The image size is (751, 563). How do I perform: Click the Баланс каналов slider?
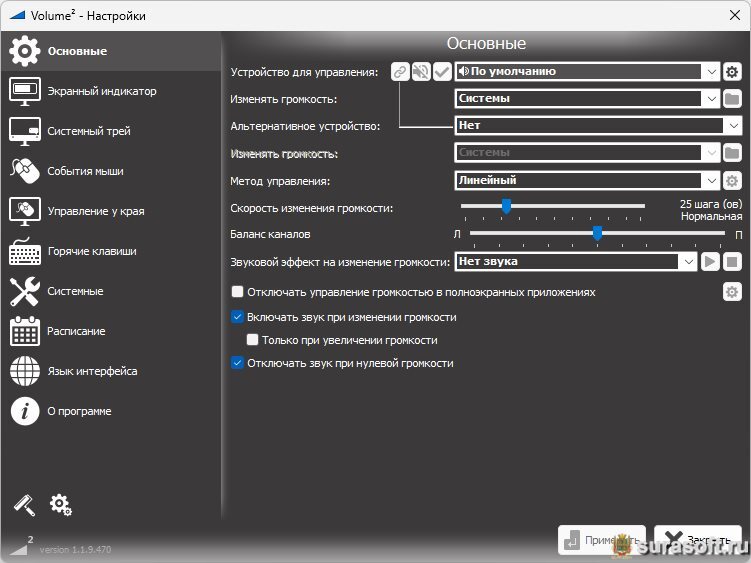(597, 234)
